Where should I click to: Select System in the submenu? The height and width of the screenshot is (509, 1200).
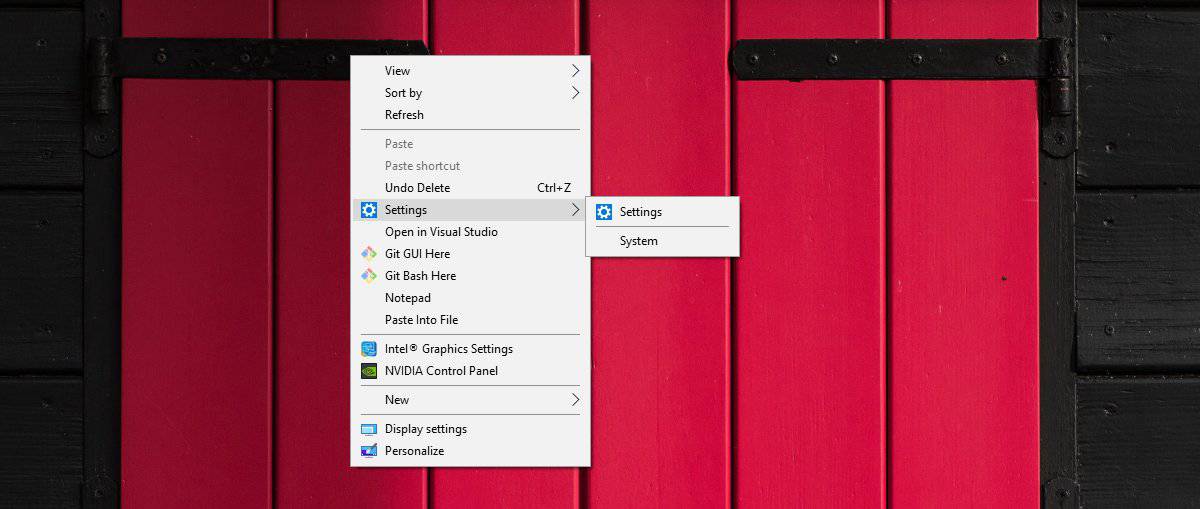click(662, 241)
